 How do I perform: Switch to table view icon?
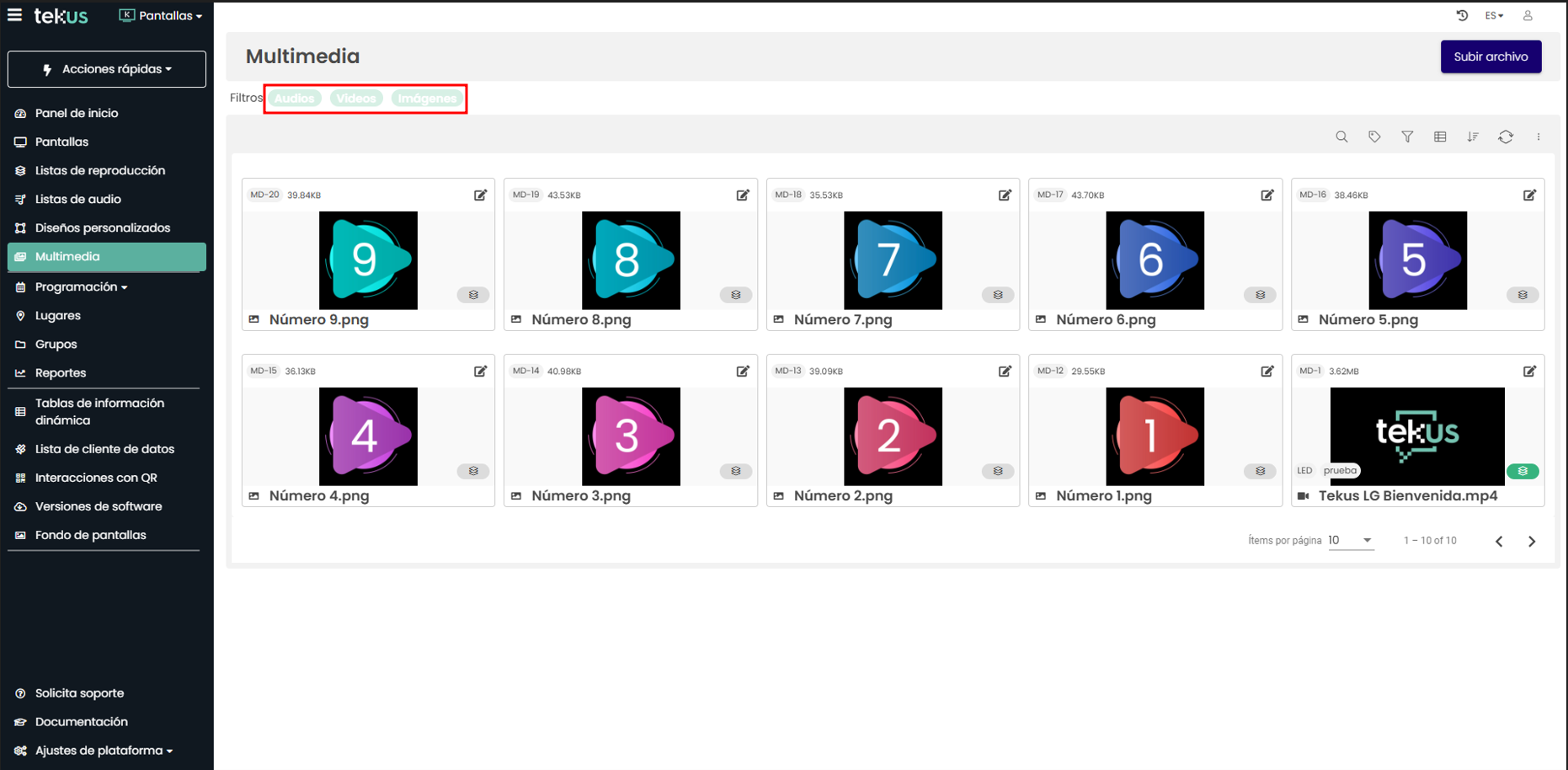click(x=1440, y=136)
